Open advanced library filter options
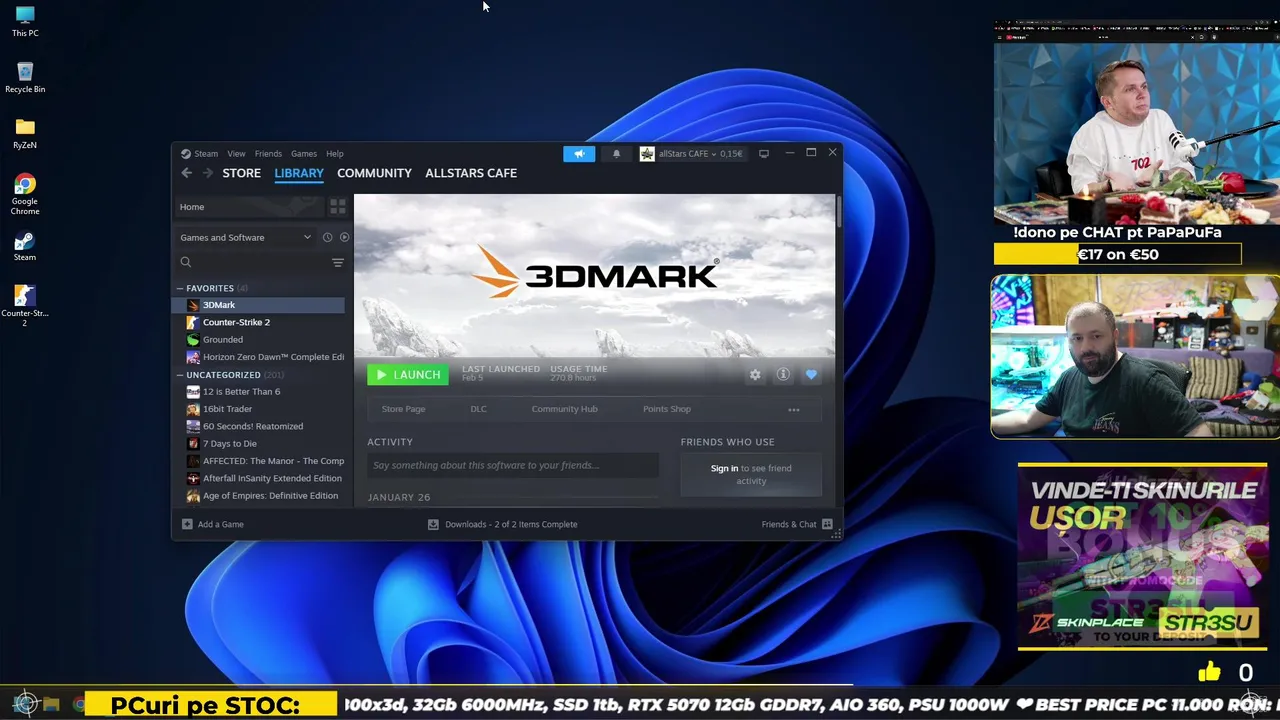The width and height of the screenshot is (1280, 720). [338, 263]
